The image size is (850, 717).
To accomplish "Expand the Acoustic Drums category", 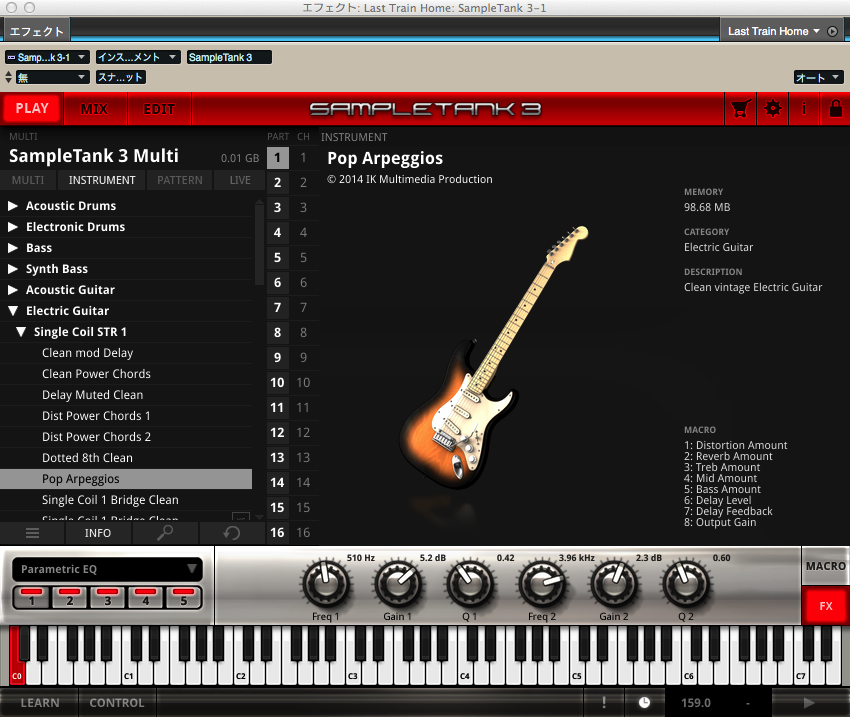I will (x=13, y=206).
